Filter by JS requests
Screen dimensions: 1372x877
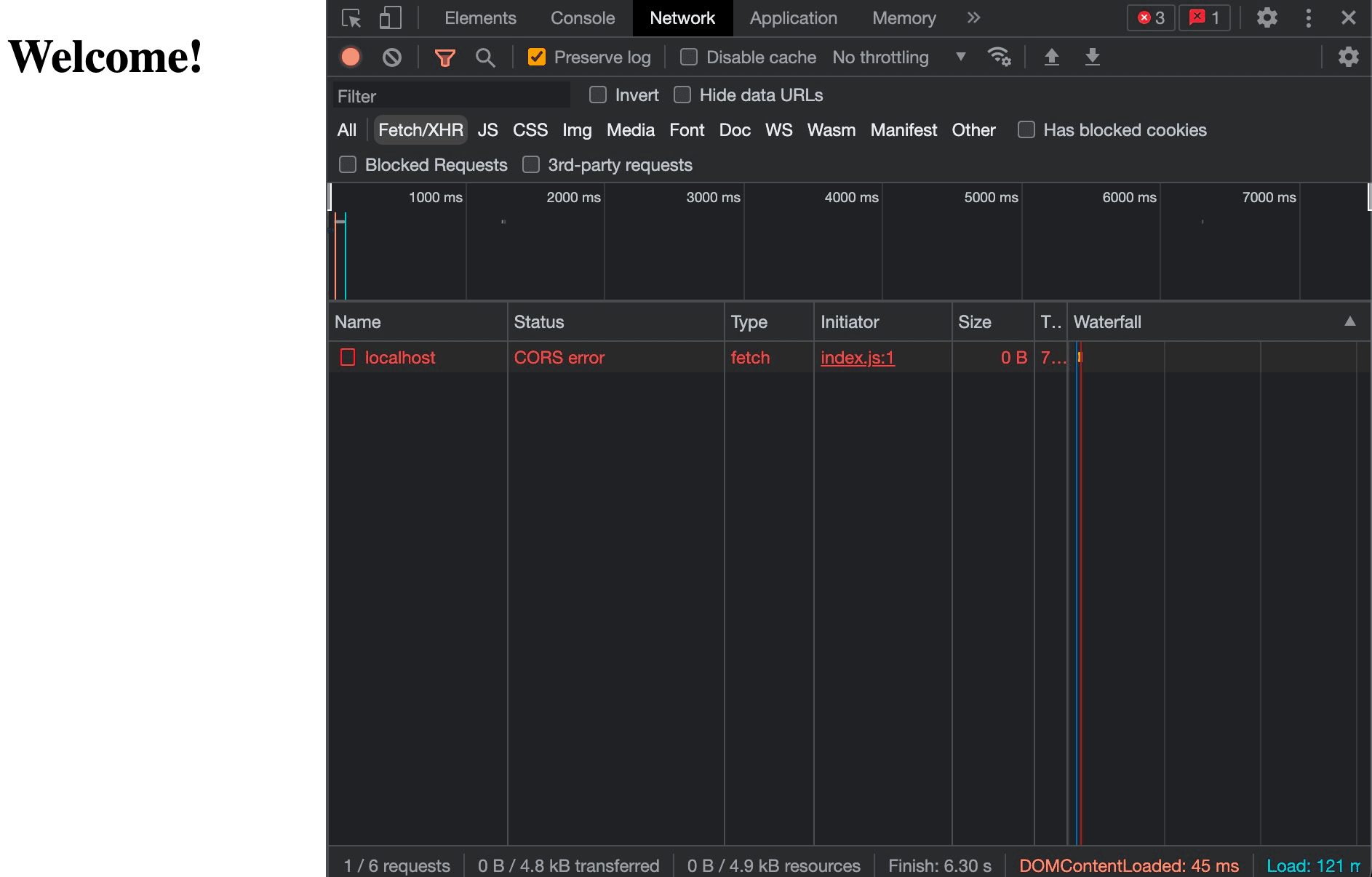pyautogui.click(x=487, y=130)
